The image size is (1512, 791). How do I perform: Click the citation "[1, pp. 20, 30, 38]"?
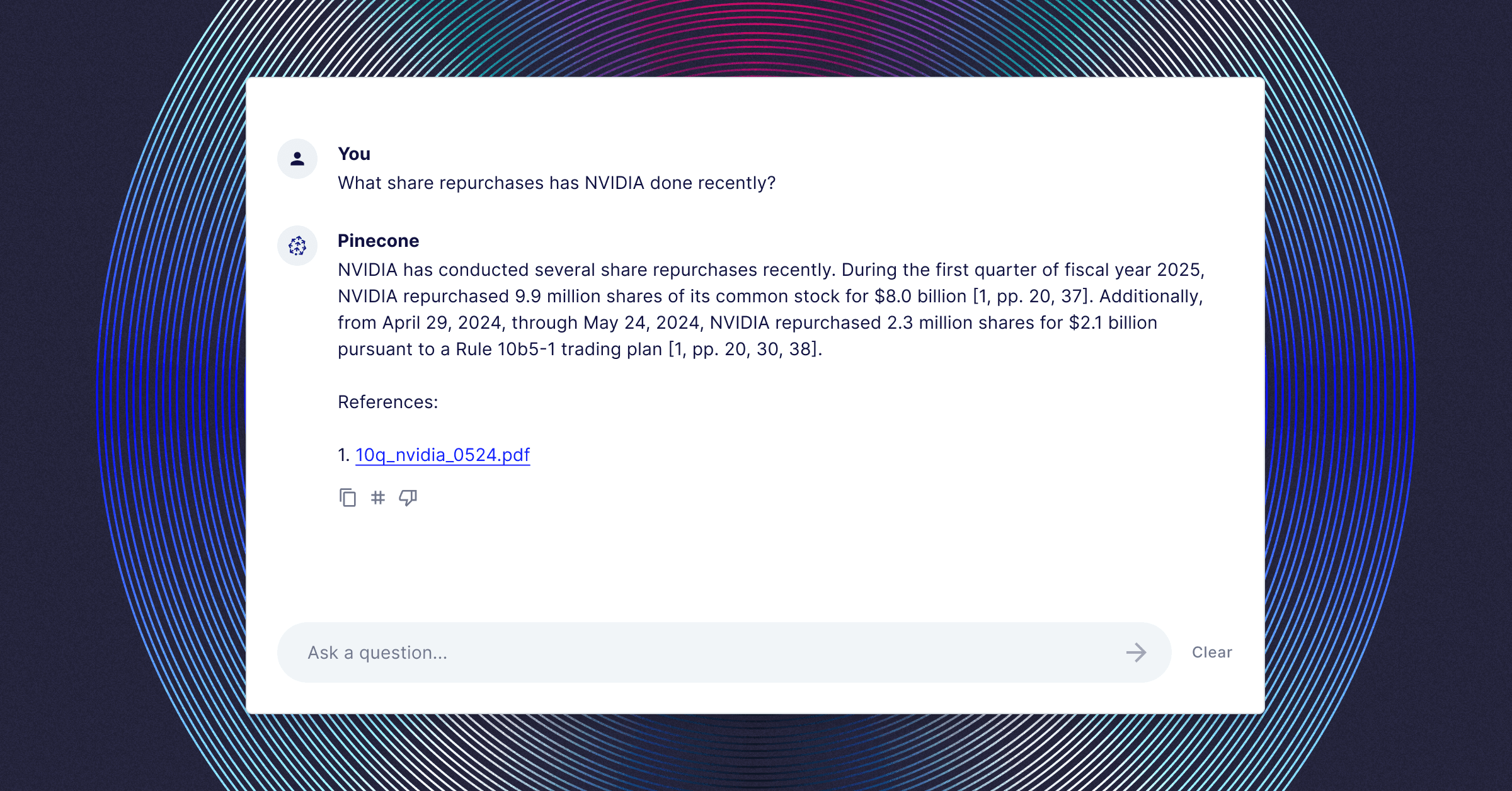[745, 350]
